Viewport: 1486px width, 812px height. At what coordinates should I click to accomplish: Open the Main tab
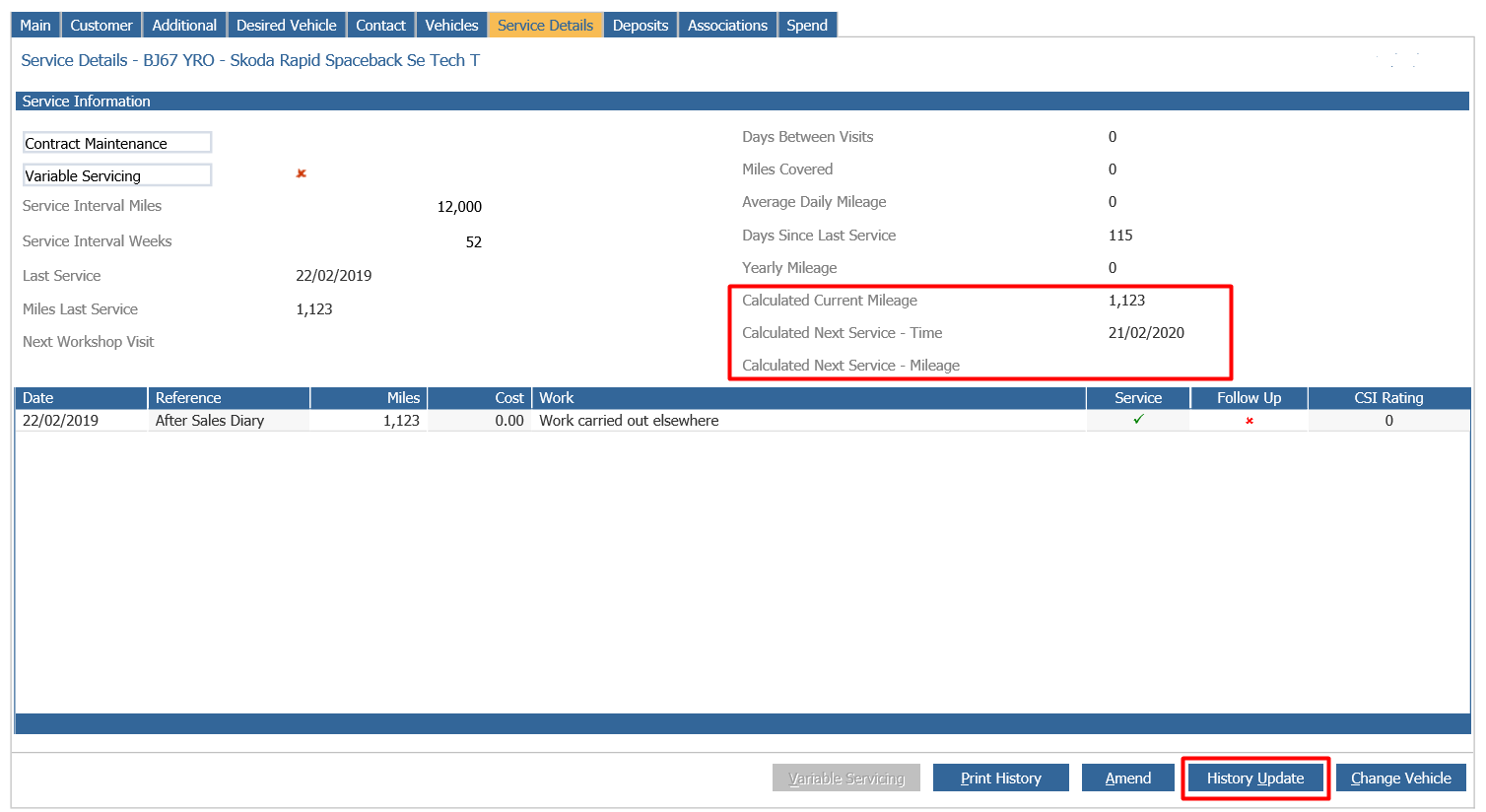[35, 25]
